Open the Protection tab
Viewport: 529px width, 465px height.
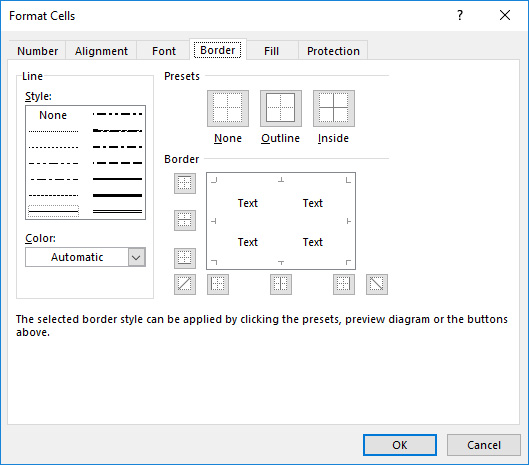point(333,51)
